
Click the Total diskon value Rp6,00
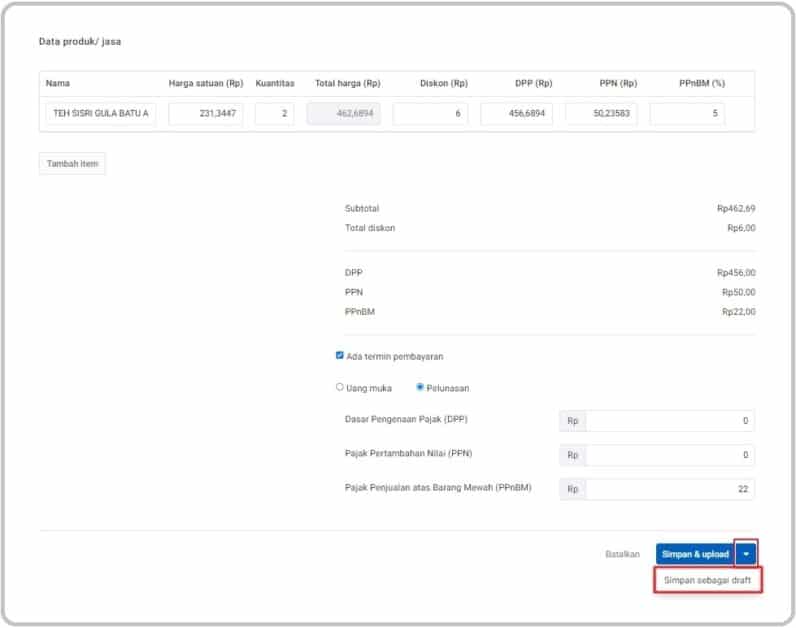(741, 228)
